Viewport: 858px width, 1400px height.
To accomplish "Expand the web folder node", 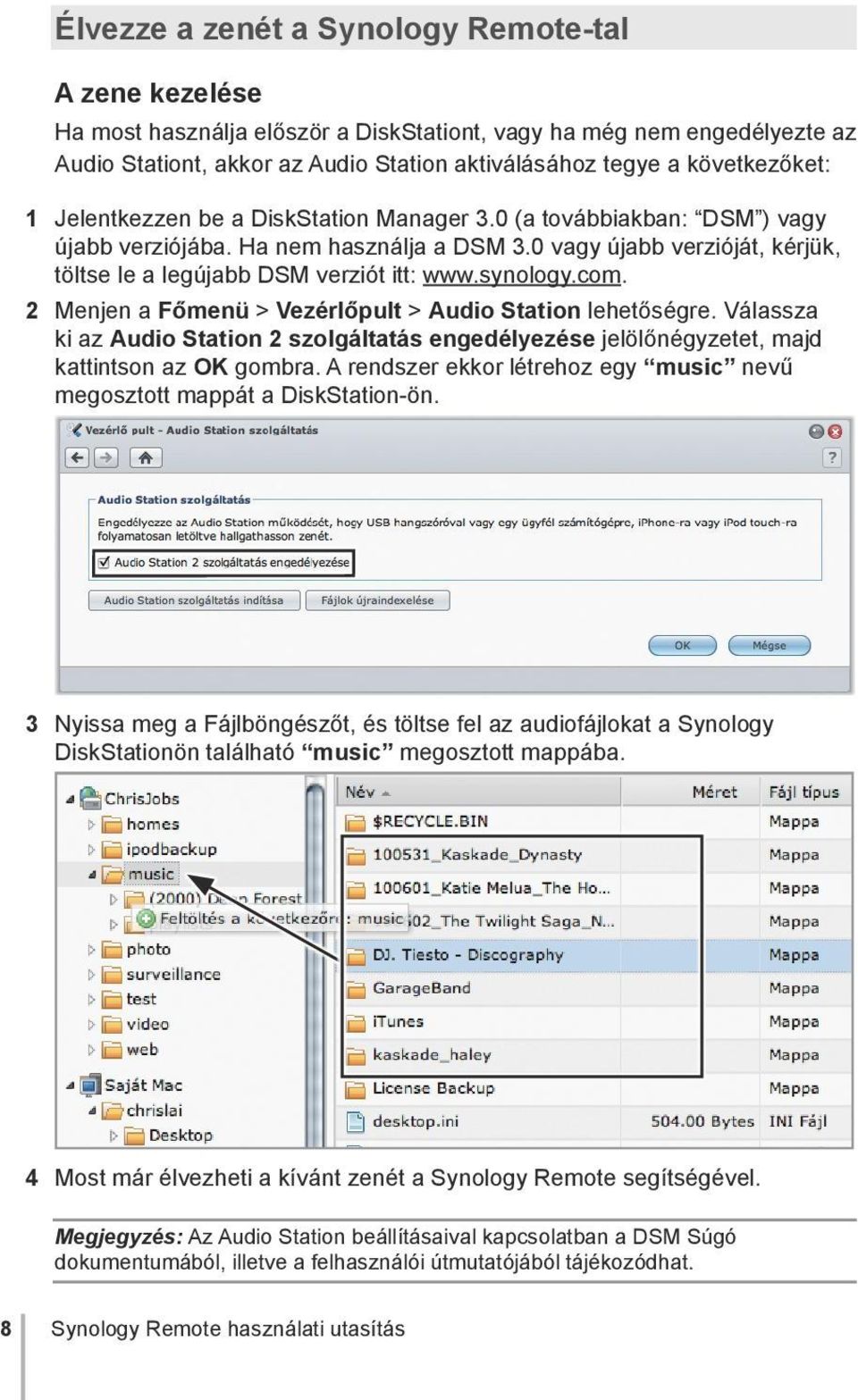I will [x=92, y=1050].
